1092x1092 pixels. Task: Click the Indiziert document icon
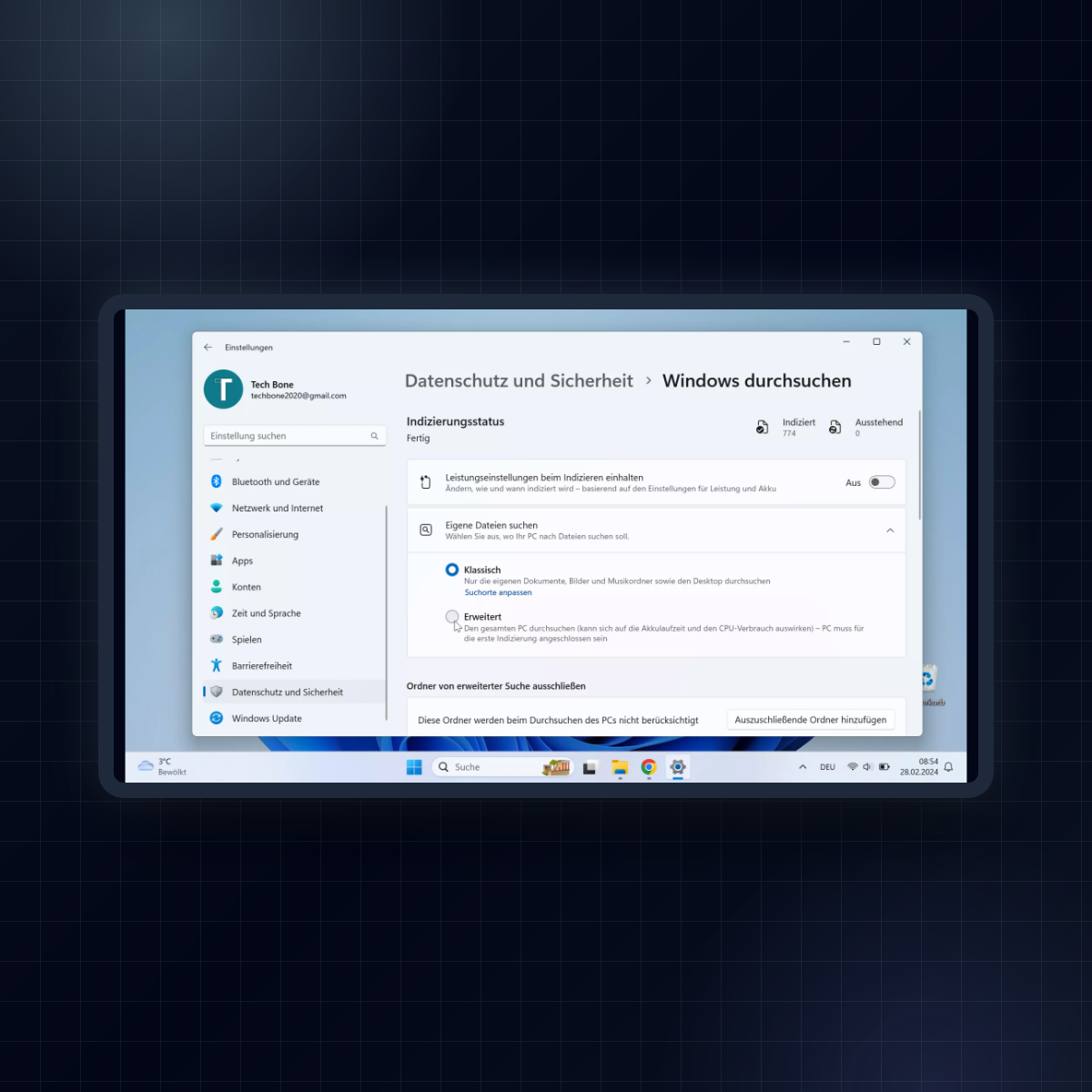(x=763, y=427)
